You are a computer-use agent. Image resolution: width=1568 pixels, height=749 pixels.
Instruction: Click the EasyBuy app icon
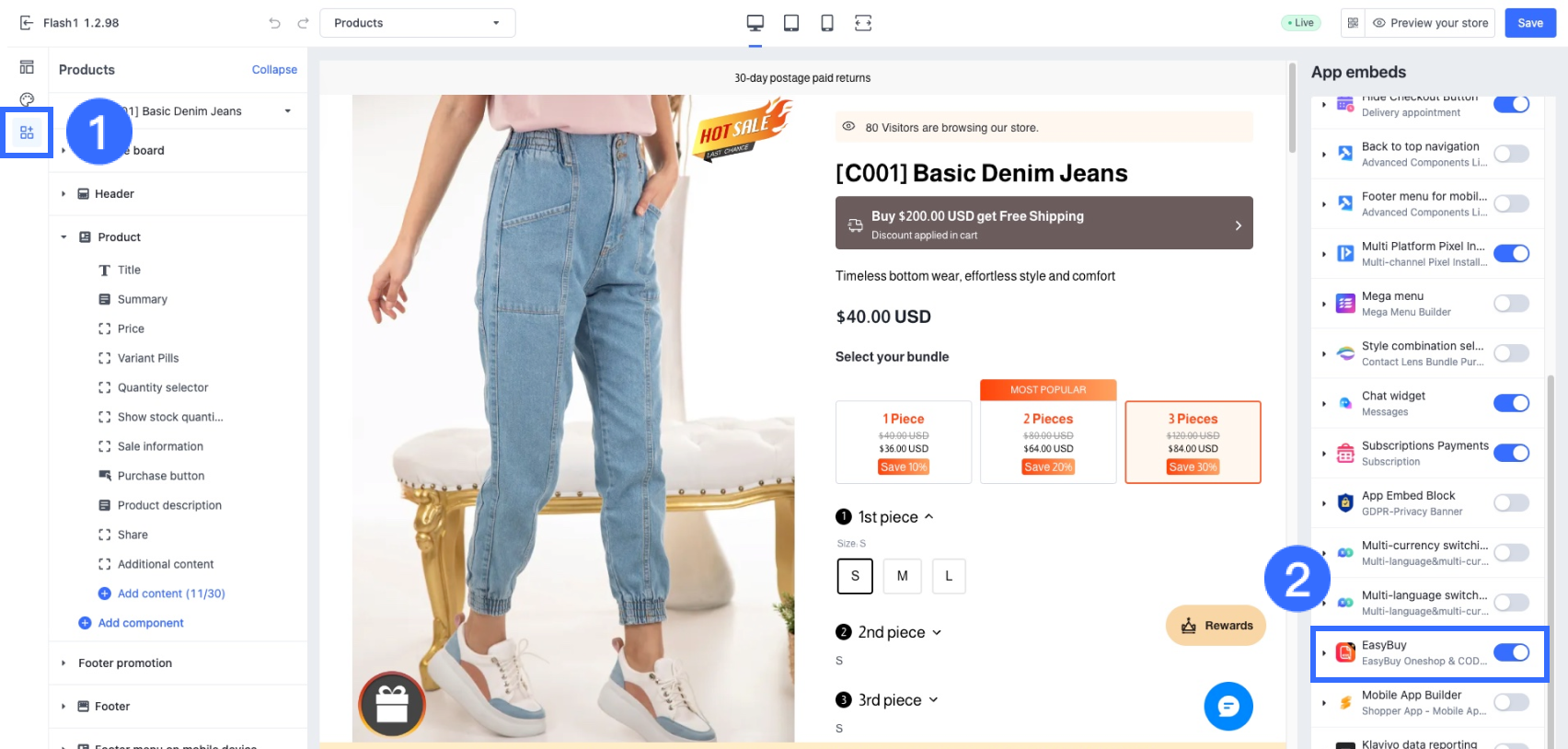pyautogui.click(x=1345, y=653)
